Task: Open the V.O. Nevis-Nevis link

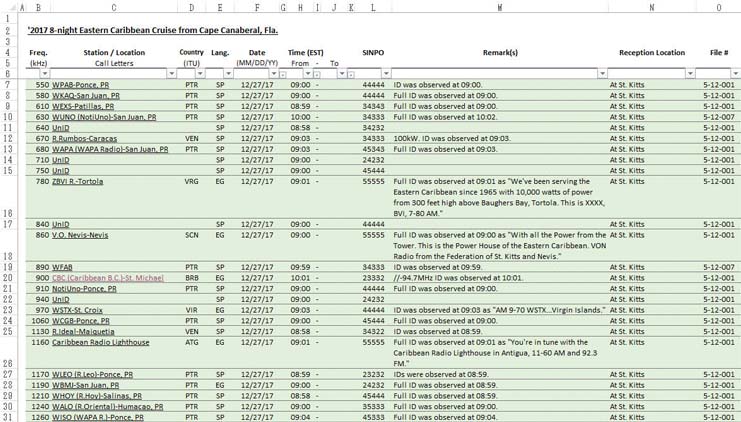Action: click(x=80, y=235)
